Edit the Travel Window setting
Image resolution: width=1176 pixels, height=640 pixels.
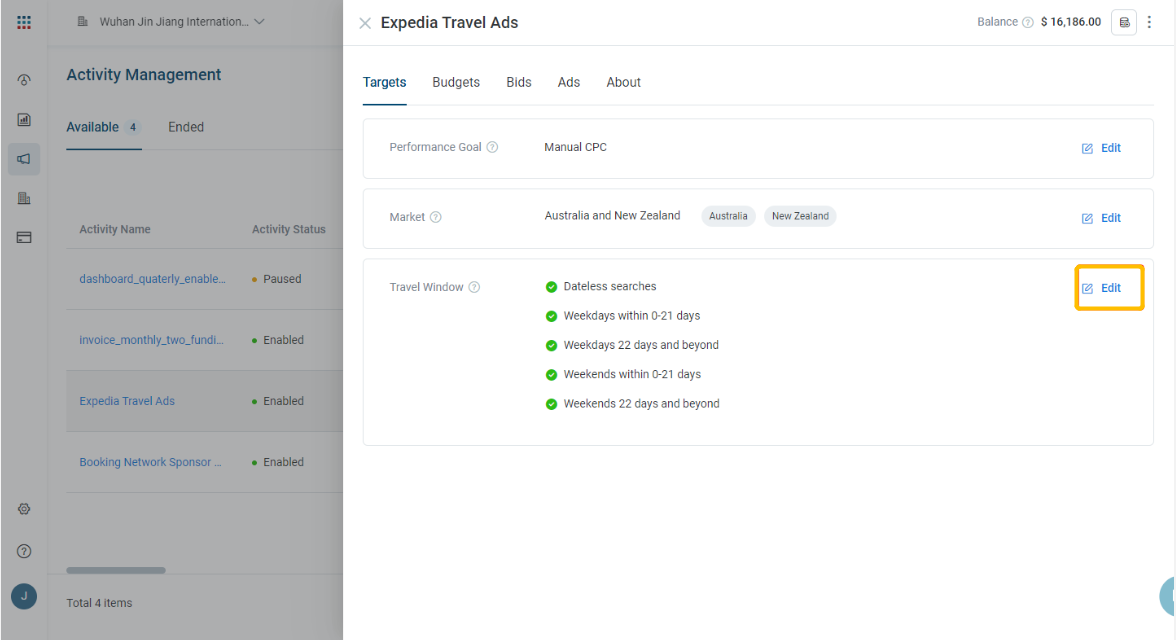click(x=1101, y=288)
